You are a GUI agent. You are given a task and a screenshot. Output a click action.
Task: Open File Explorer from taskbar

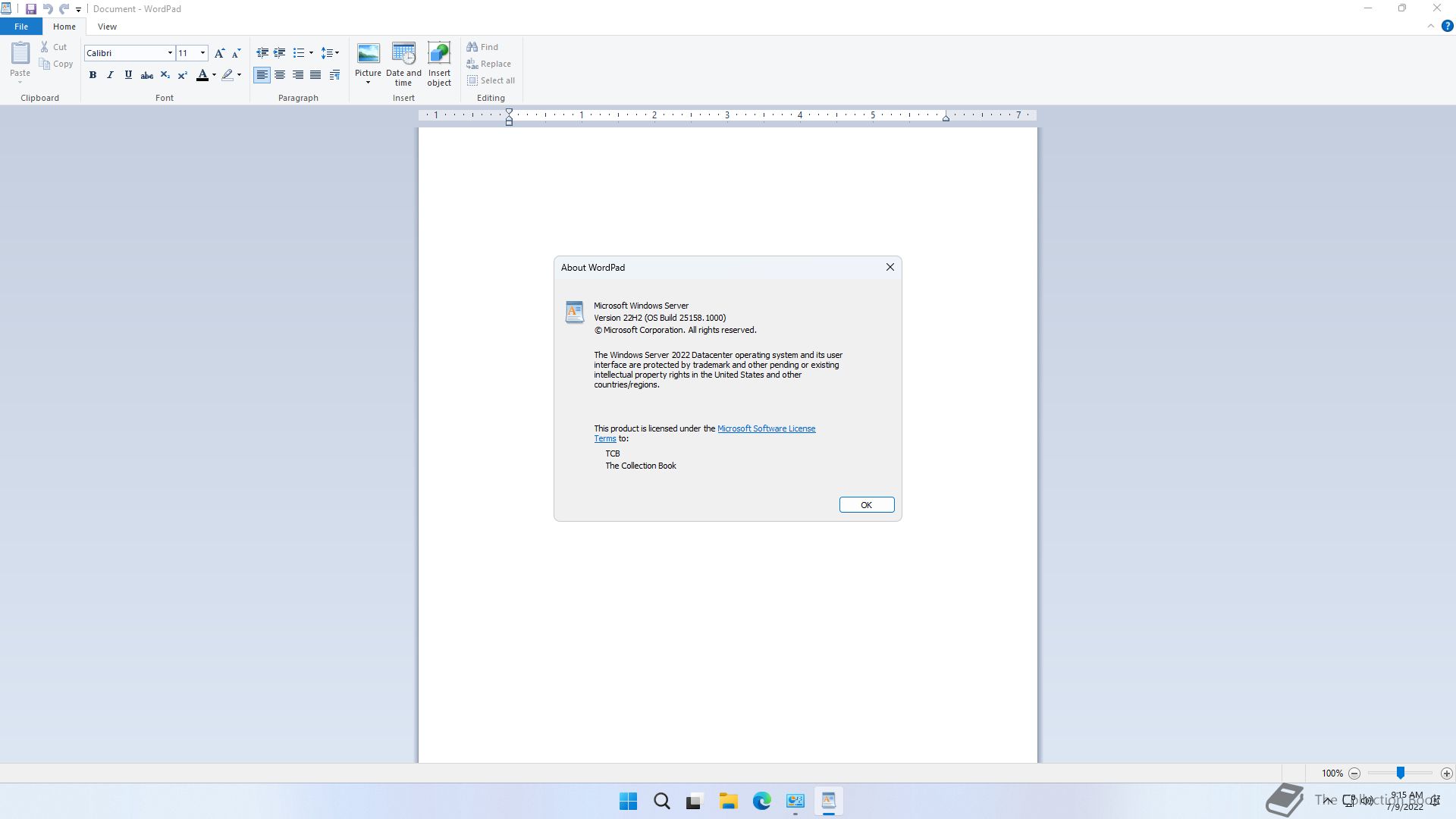[729, 802]
